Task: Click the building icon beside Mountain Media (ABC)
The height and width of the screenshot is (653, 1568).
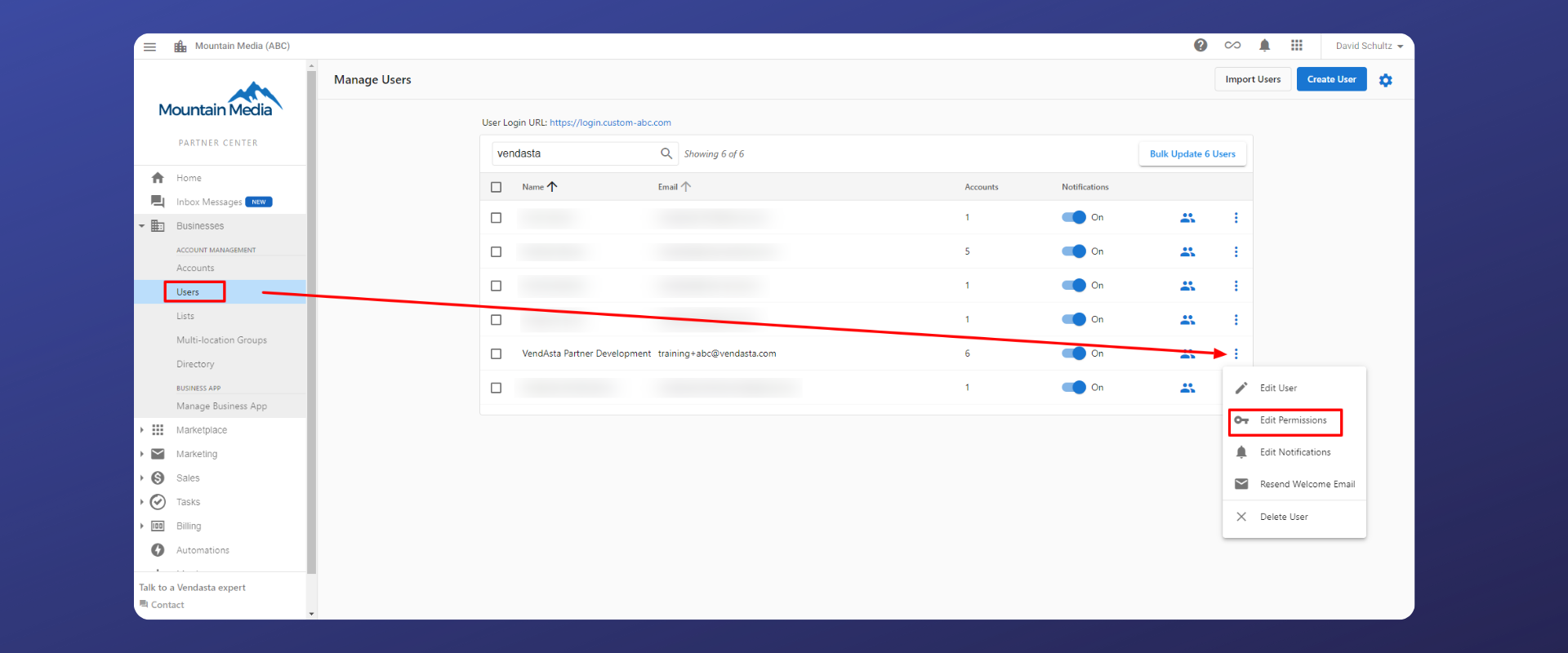Action: point(180,47)
